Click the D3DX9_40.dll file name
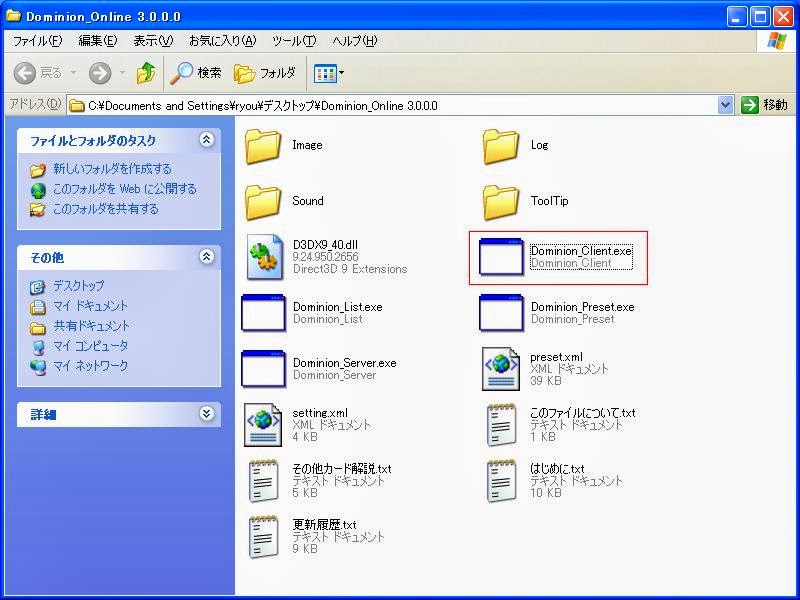The width and height of the screenshot is (800, 600). [325, 245]
